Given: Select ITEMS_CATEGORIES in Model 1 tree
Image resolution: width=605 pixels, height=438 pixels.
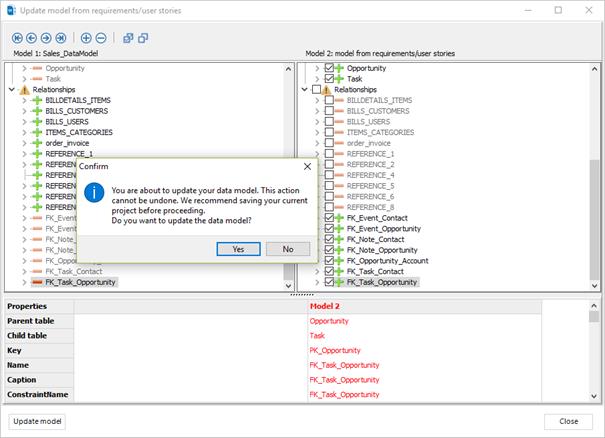Looking at the screenshot, I should click(79, 132).
